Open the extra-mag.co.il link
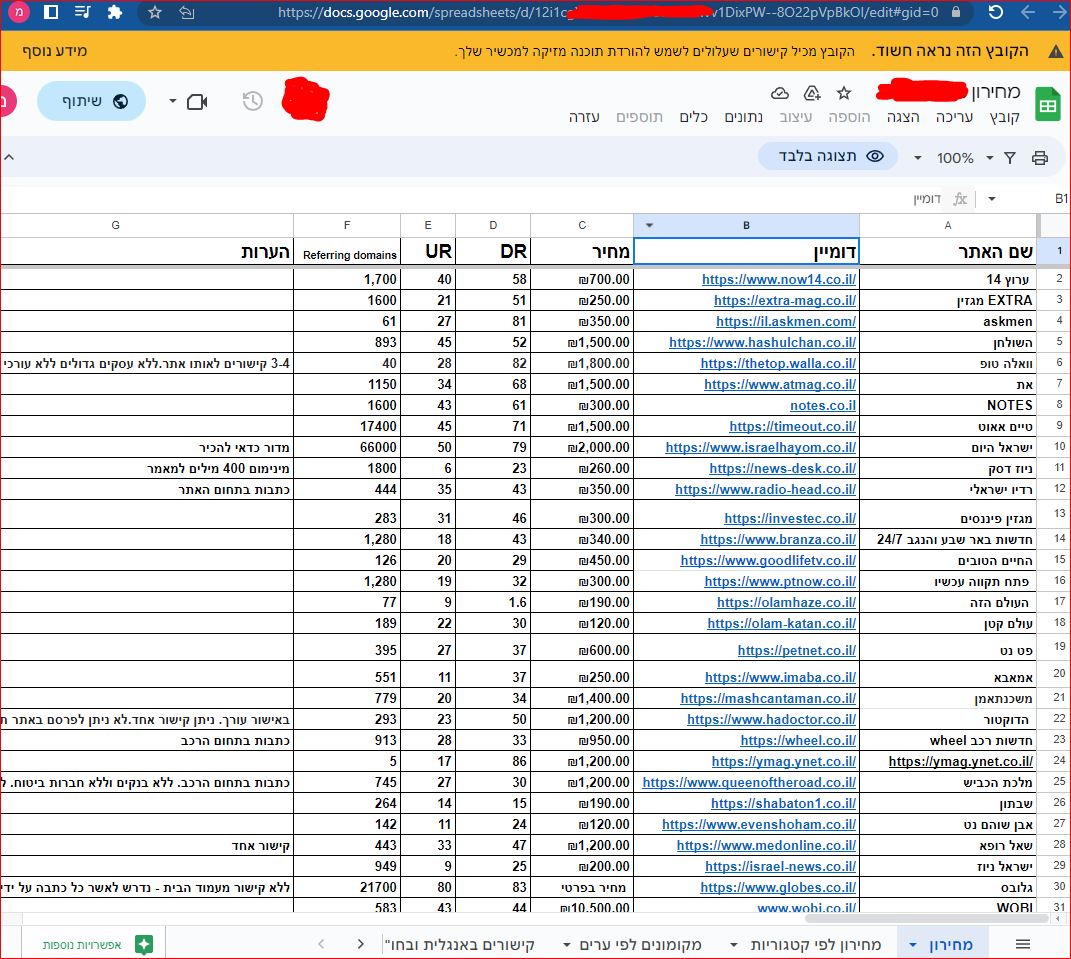 [x=785, y=301]
